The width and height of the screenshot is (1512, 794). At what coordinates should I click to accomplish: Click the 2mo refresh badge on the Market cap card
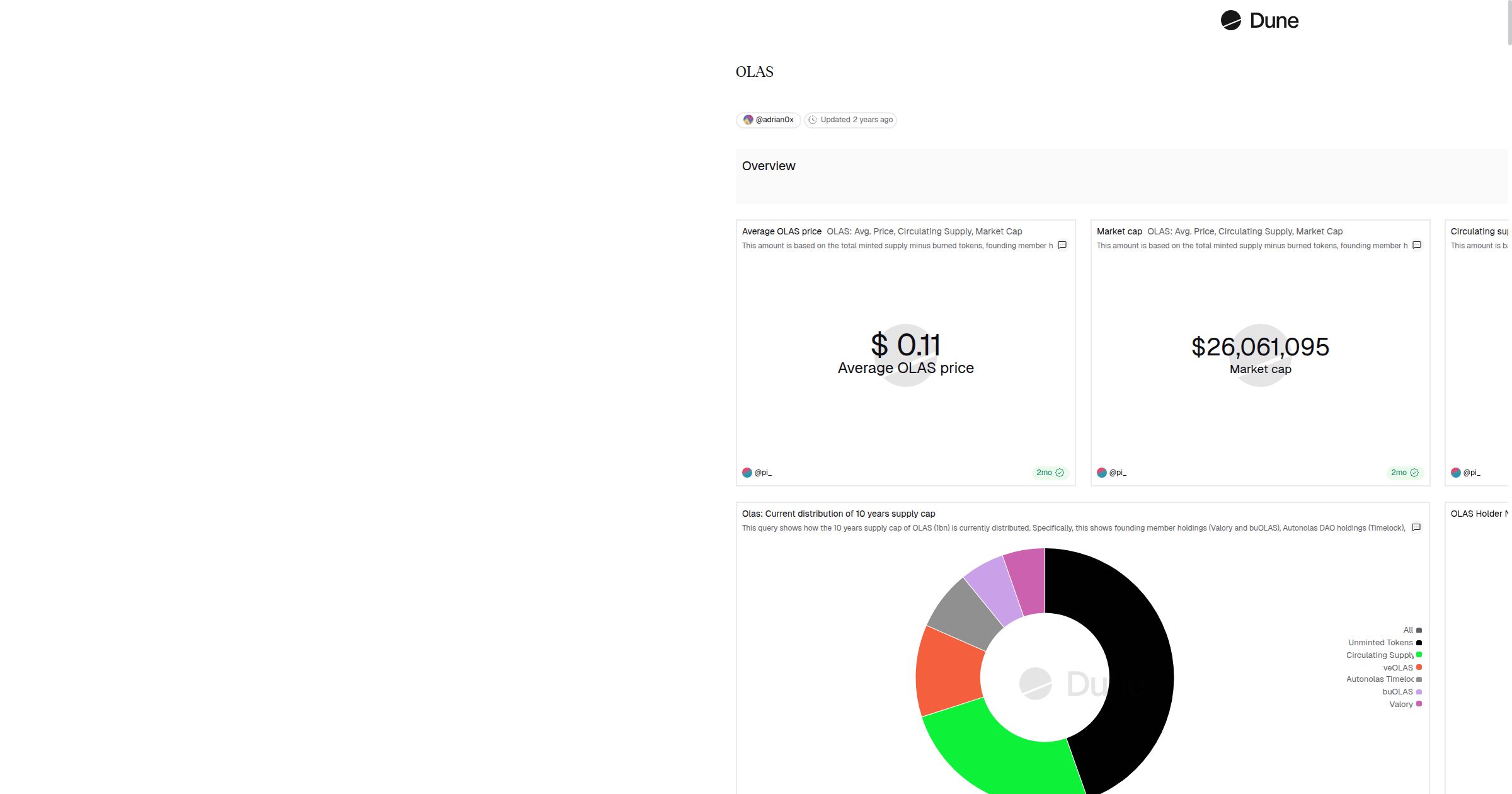(x=1404, y=473)
